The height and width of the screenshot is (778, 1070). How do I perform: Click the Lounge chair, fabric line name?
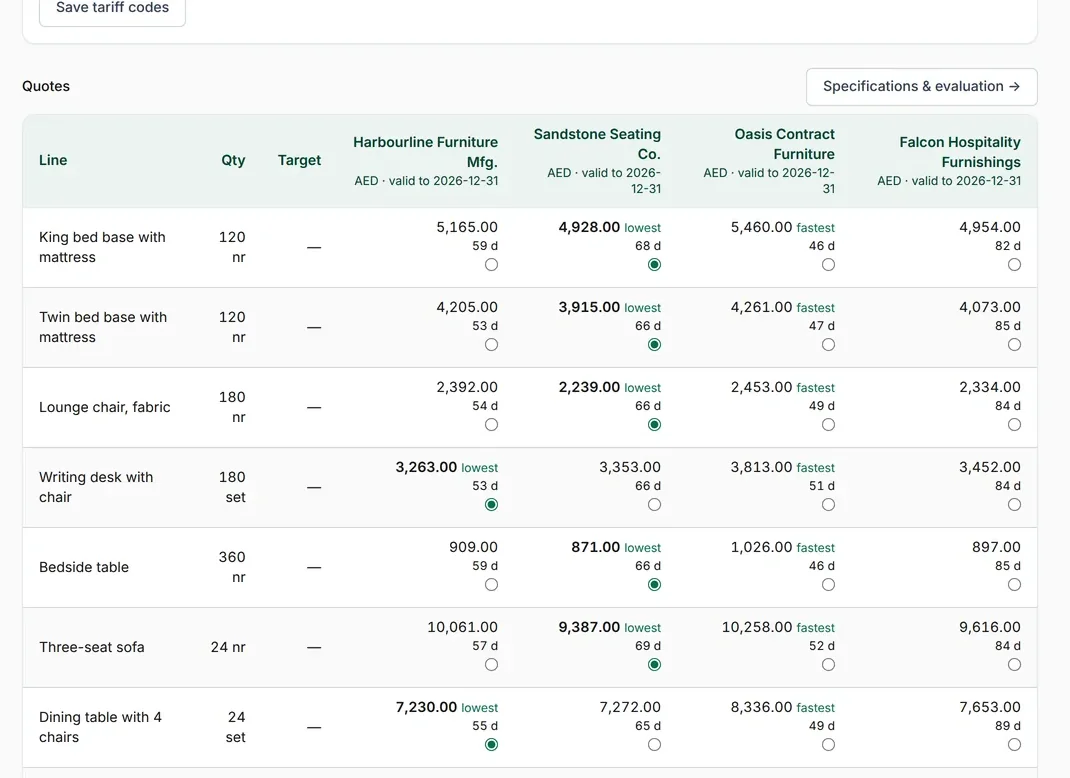tap(104, 407)
